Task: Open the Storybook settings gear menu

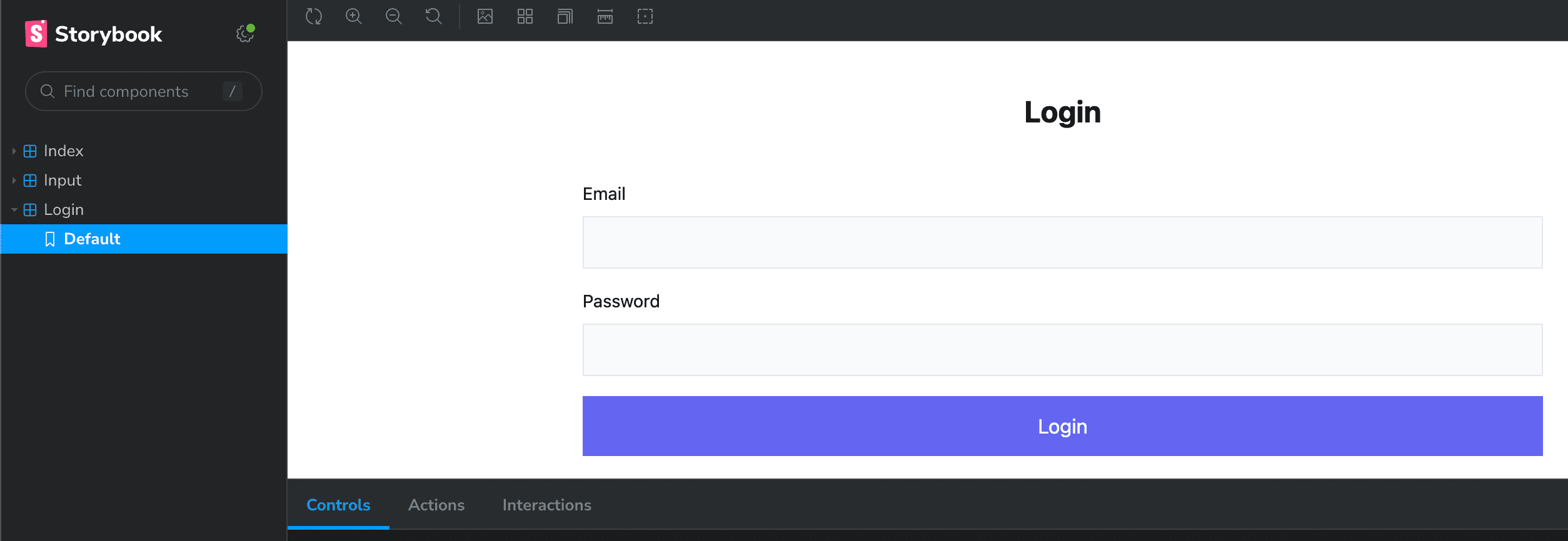Action: coord(245,34)
